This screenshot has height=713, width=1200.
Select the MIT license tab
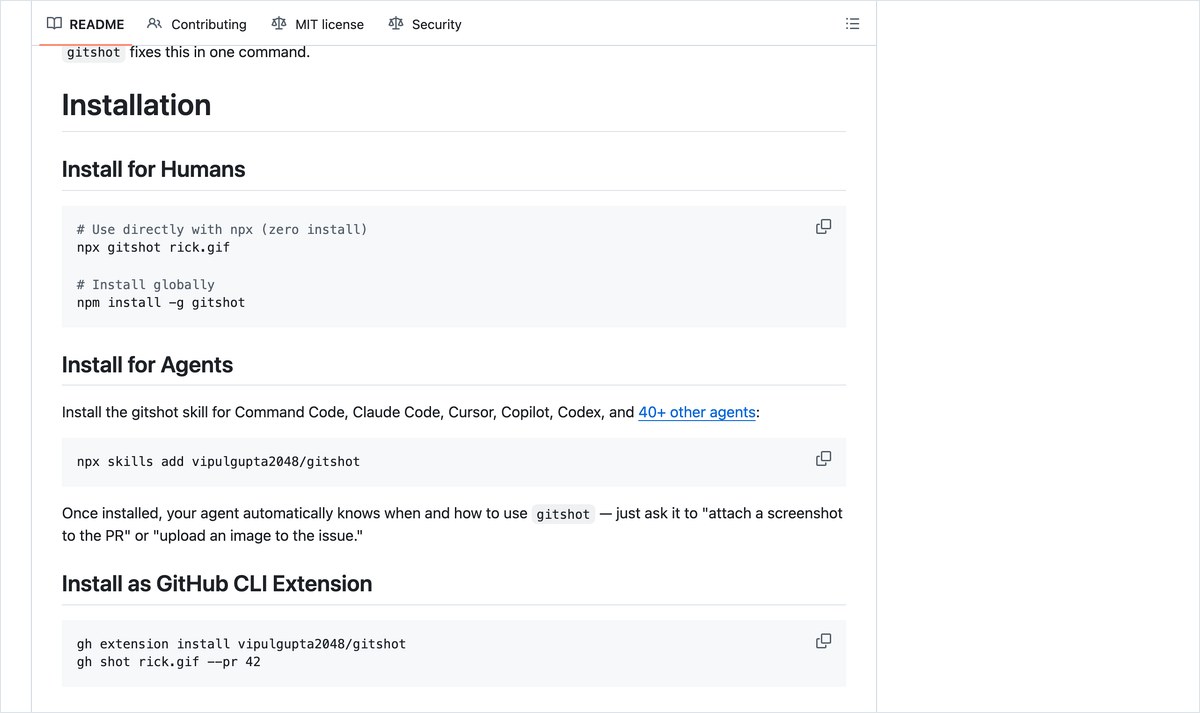318,24
